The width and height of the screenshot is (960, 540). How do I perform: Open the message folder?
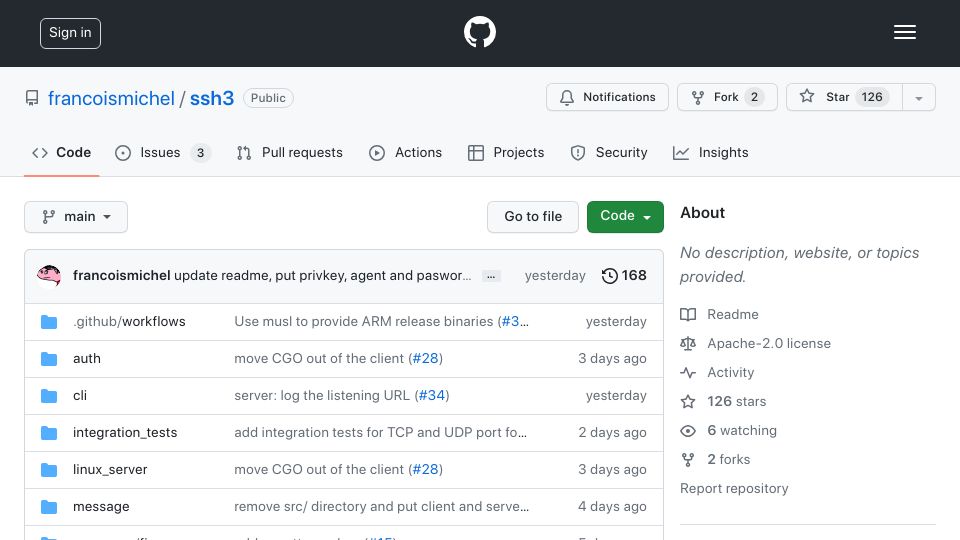[x=101, y=506]
